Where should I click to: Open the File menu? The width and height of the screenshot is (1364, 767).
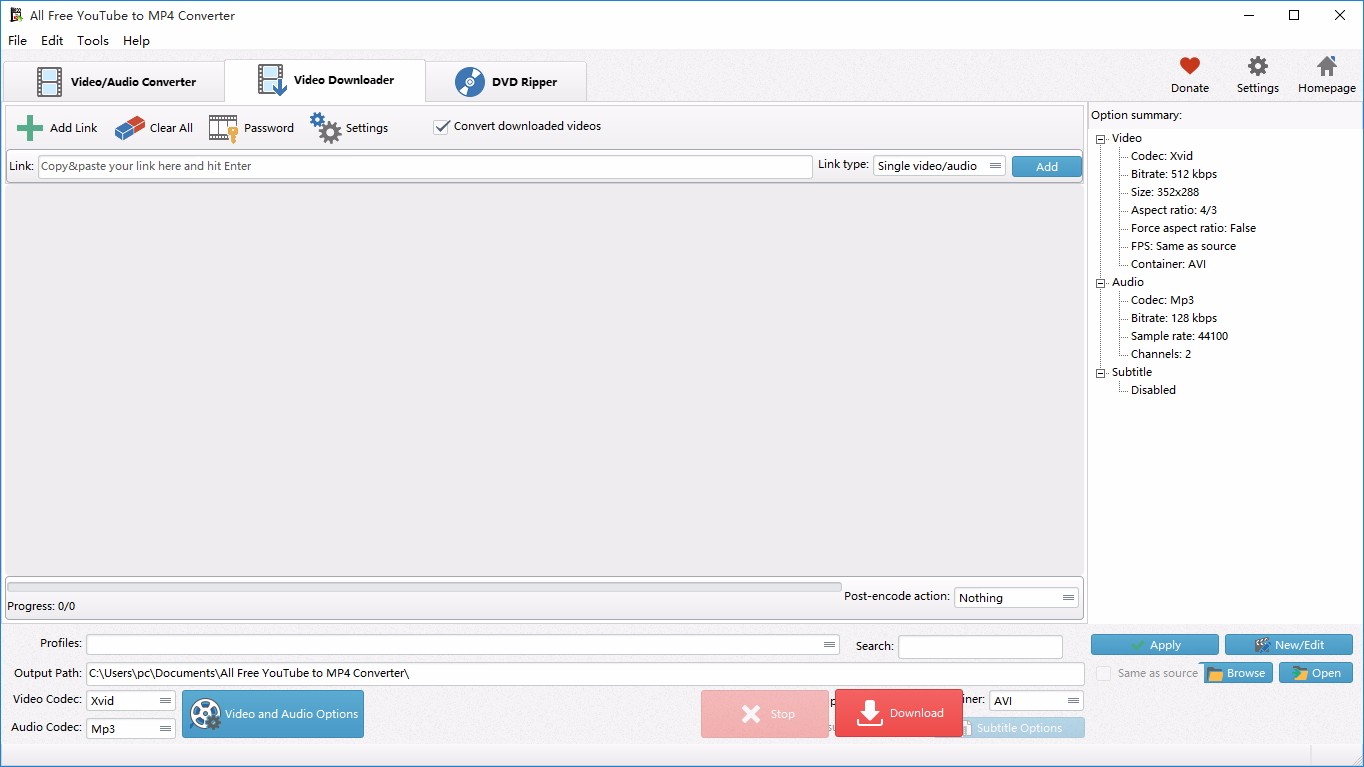[x=18, y=41]
